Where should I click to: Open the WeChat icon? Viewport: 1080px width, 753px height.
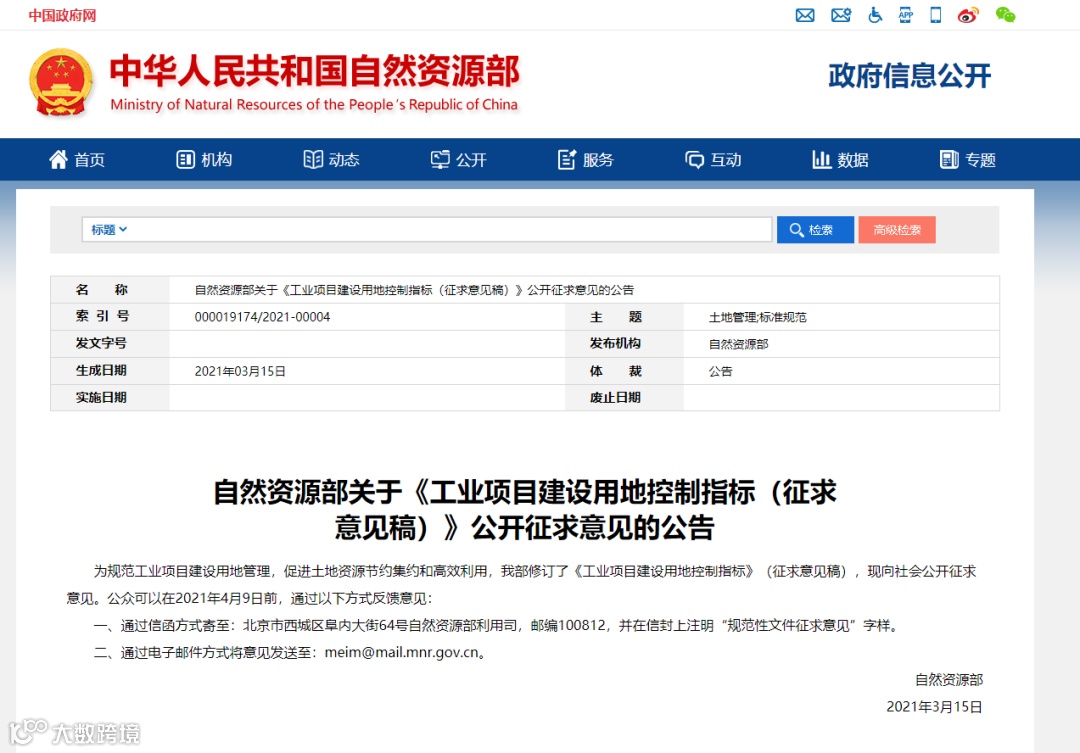(x=1005, y=15)
